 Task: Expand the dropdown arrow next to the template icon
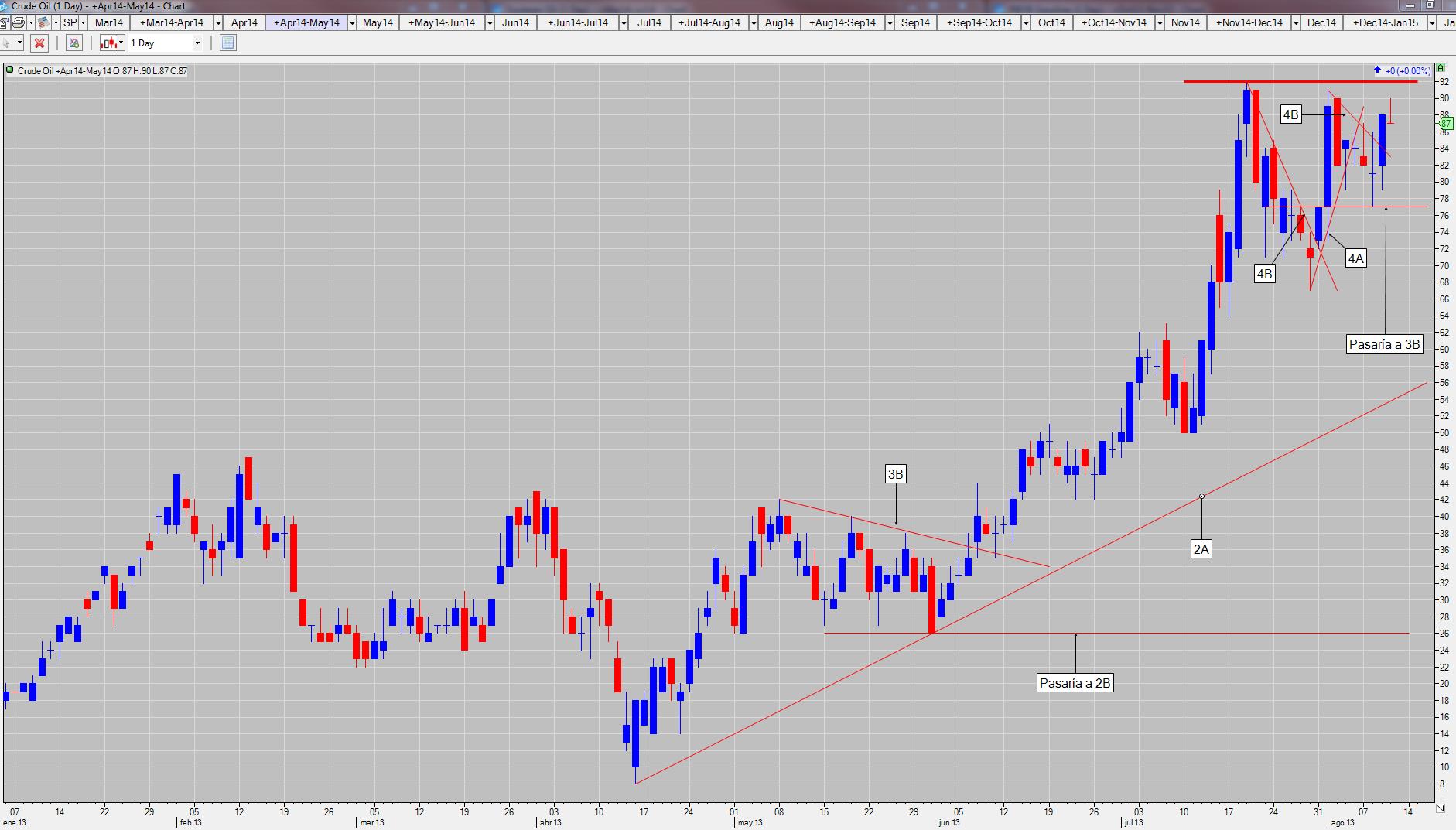pyautogui.click(x=56, y=22)
